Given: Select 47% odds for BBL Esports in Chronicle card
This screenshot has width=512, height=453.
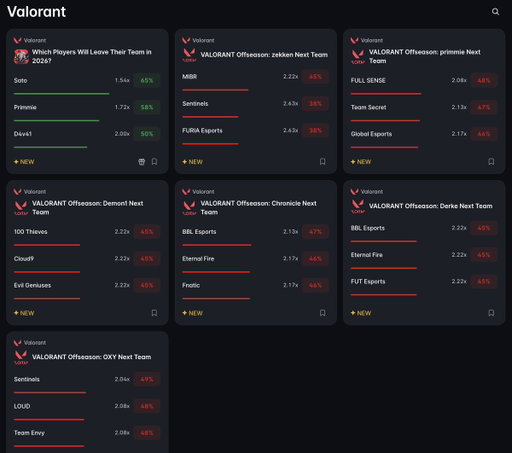Looking at the screenshot, I should (x=315, y=232).
